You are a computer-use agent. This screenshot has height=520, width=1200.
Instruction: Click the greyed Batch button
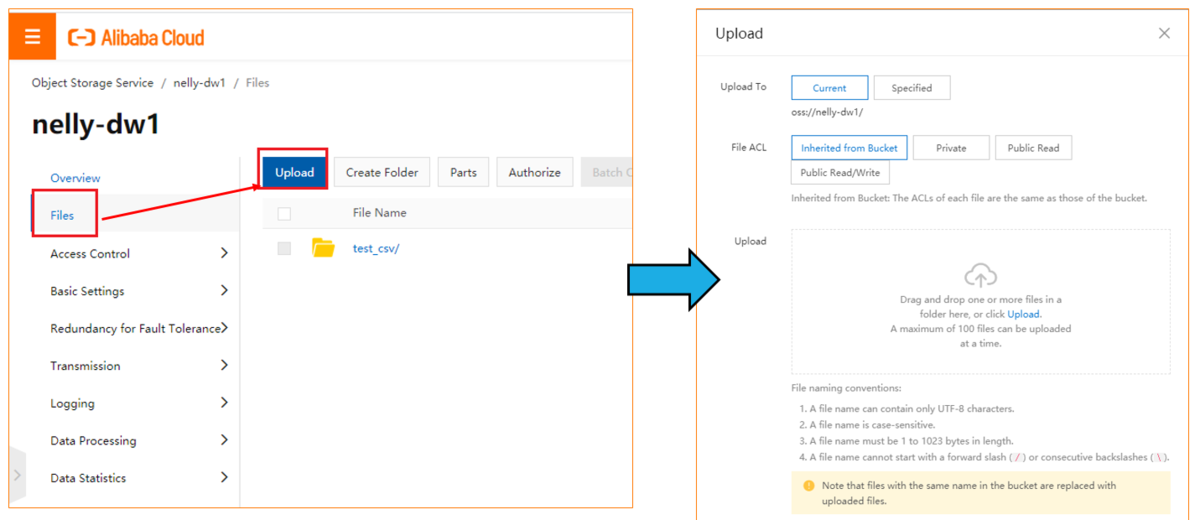[607, 172]
